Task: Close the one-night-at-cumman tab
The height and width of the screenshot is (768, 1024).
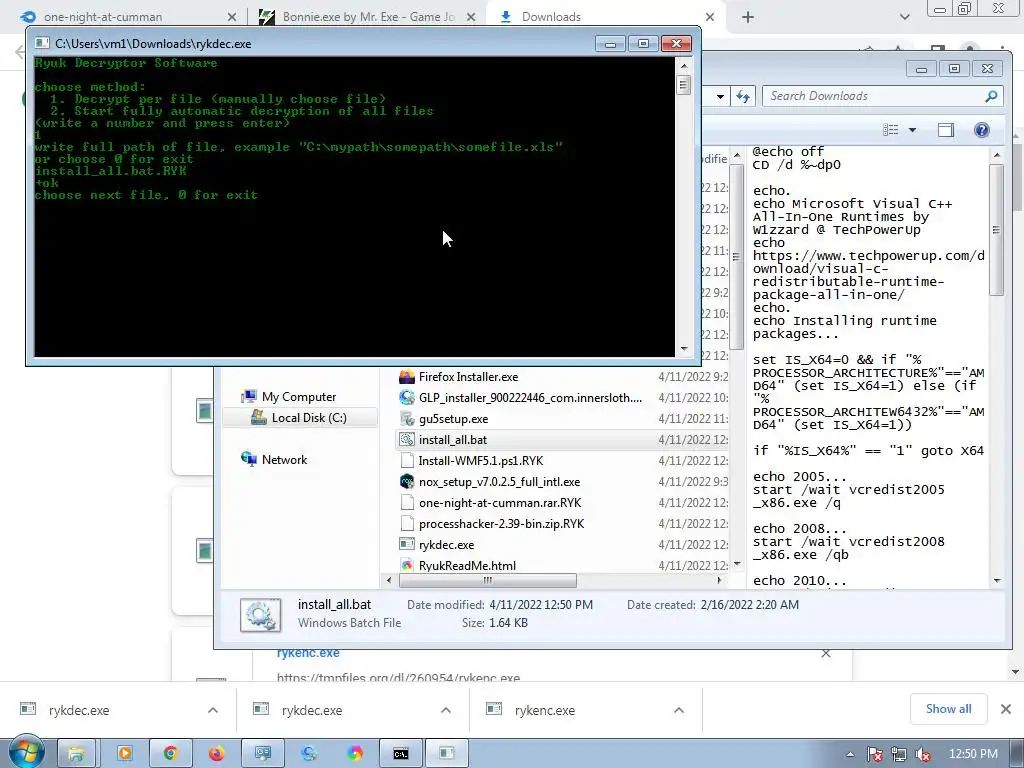Action: pyautogui.click(x=232, y=17)
